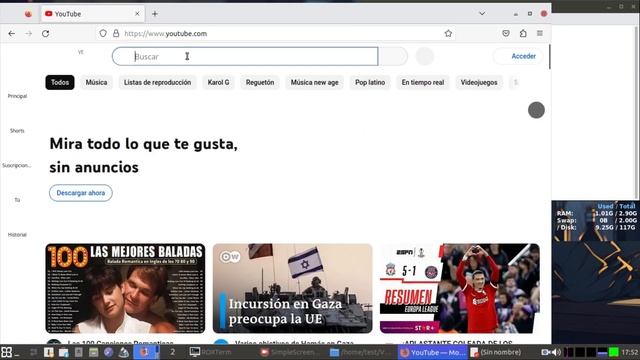Select the En tiempo real chip
Image resolution: width=640 pixels, height=360 pixels.
423,82
